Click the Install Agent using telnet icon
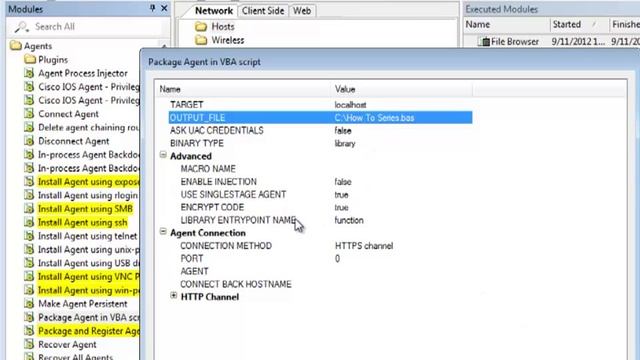Image resolution: width=640 pixels, height=360 pixels. (29, 236)
